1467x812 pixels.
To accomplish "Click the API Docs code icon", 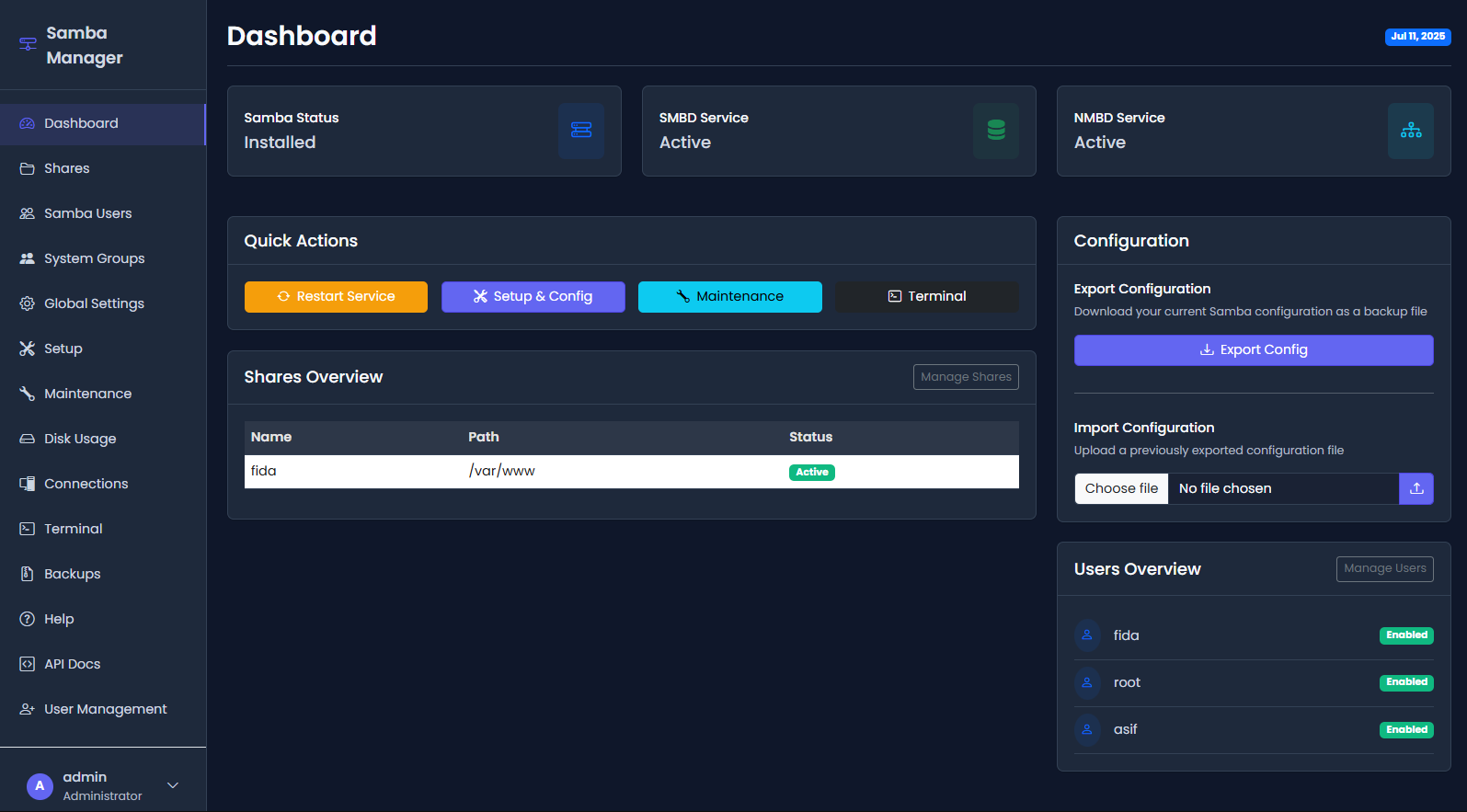I will tap(28, 664).
